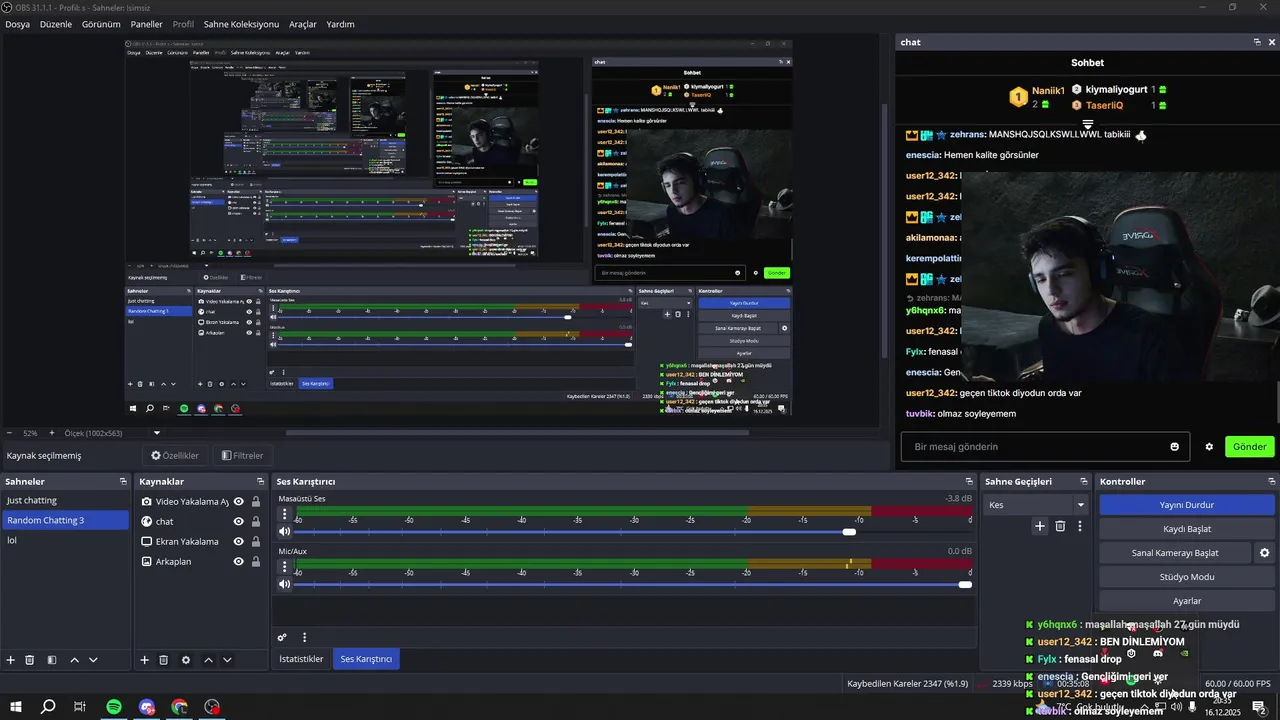Screen dimensions: 1280x720
Task: Open advanced audio properties gears icon
Action: pos(282,637)
